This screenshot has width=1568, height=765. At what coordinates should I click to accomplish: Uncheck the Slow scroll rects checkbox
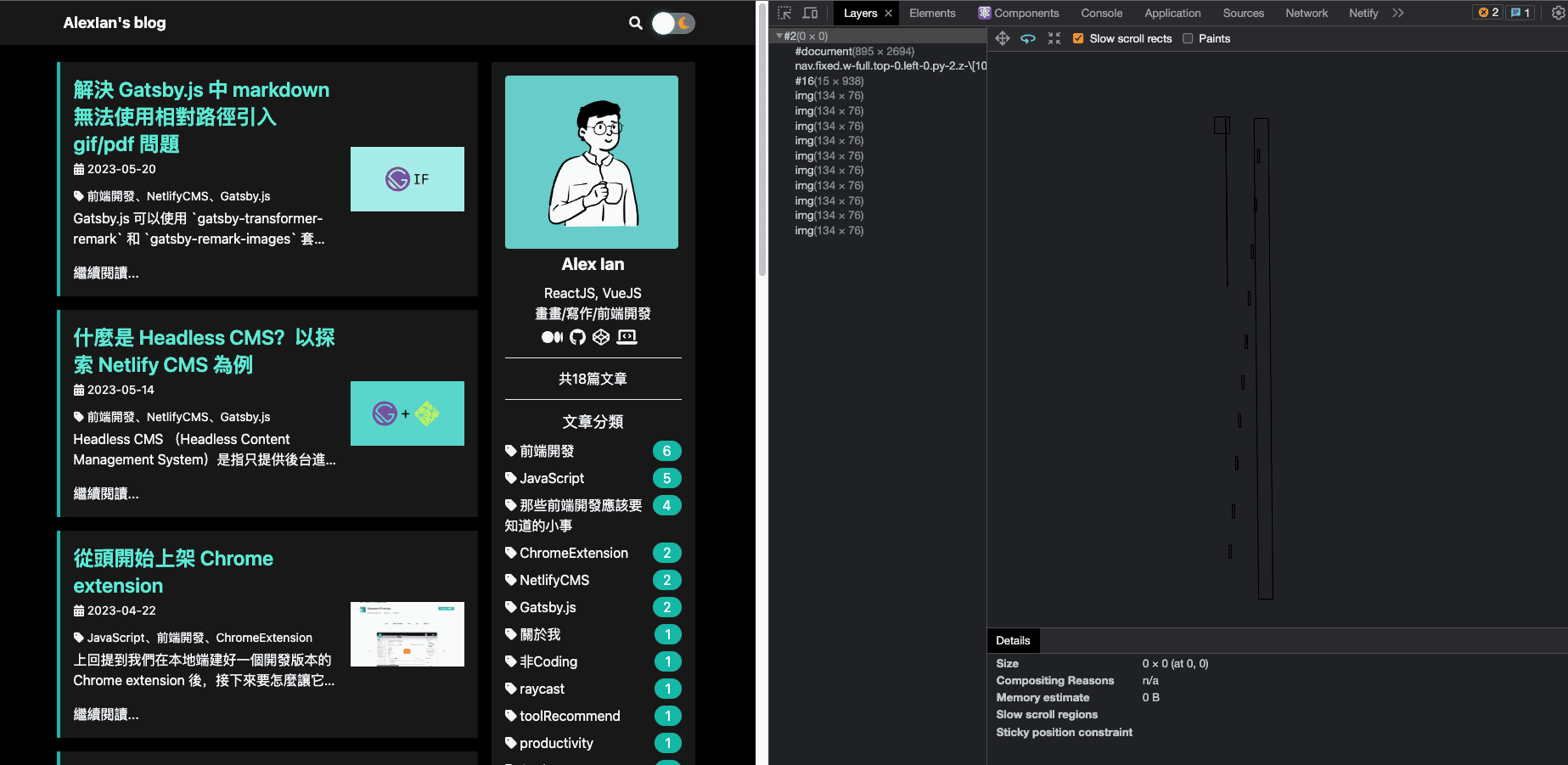(x=1078, y=38)
